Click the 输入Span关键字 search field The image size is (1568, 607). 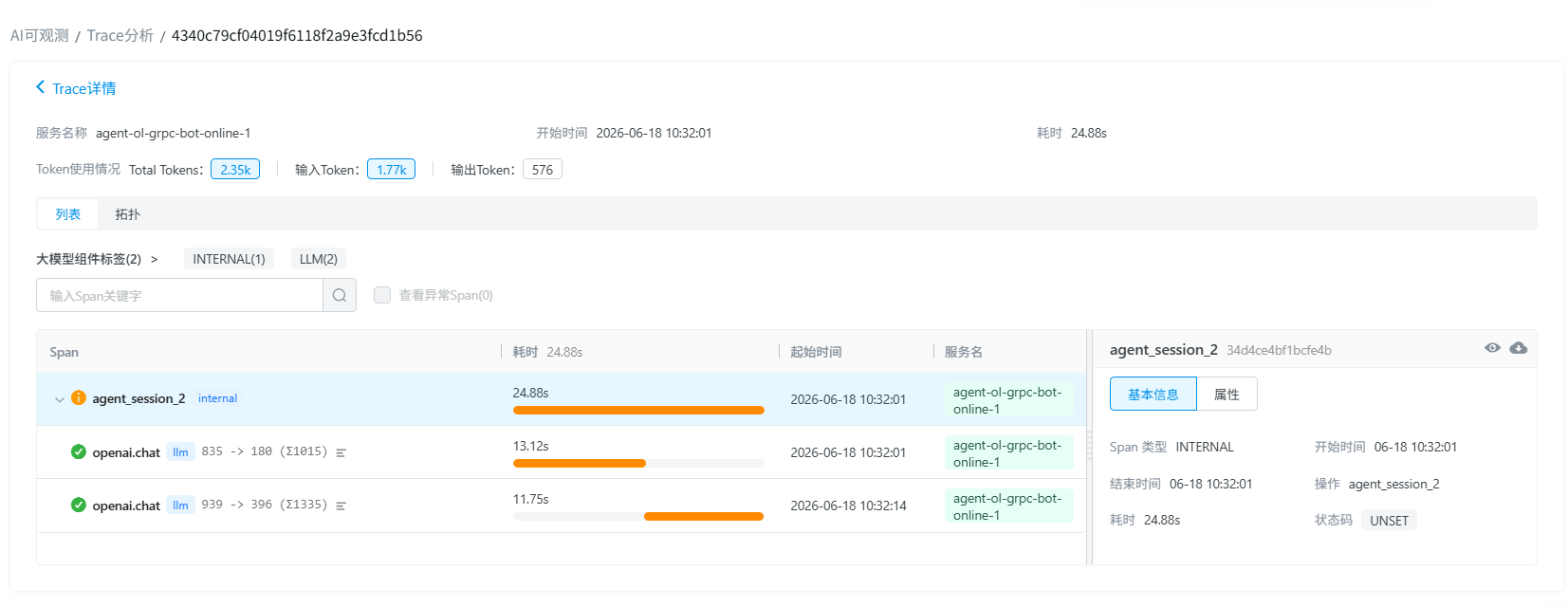(x=180, y=295)
